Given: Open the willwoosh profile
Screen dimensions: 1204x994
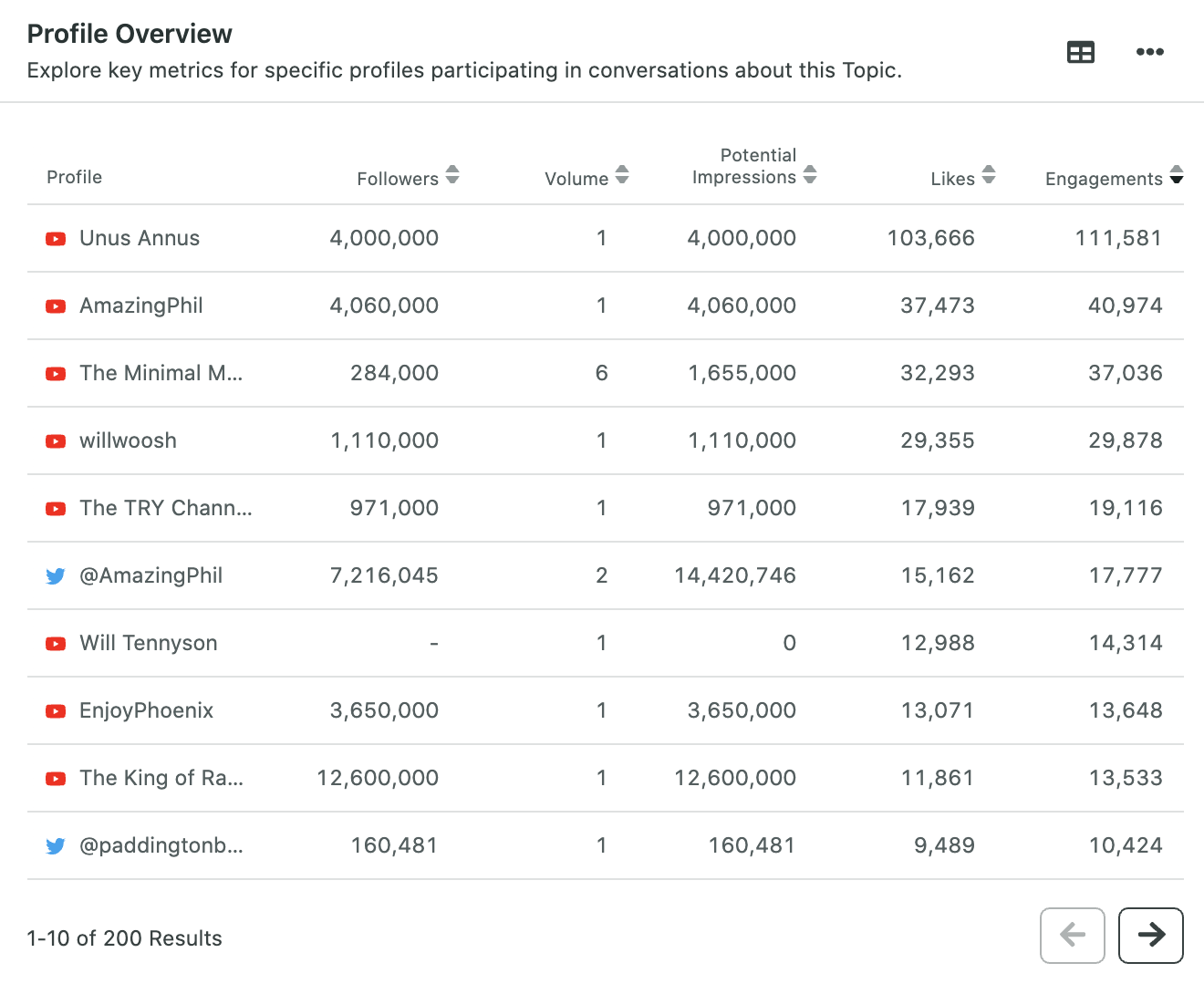Looking at the screenshot, I should coord(128,440).
